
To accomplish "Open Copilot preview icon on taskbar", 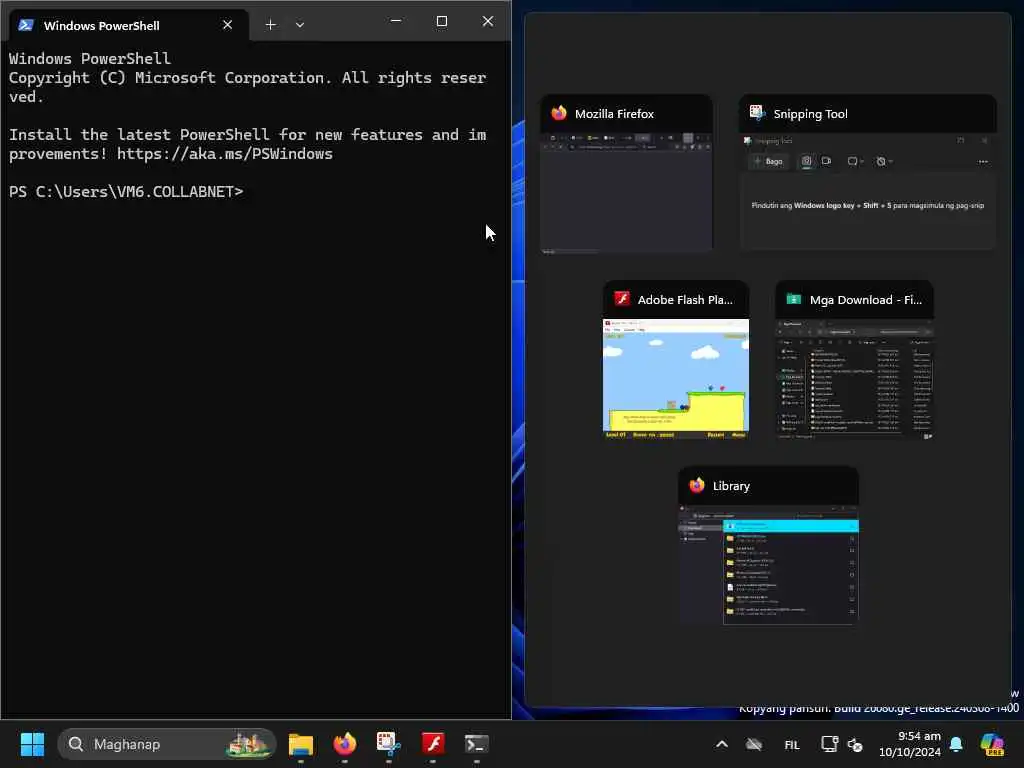I will [x=992, y=744].
